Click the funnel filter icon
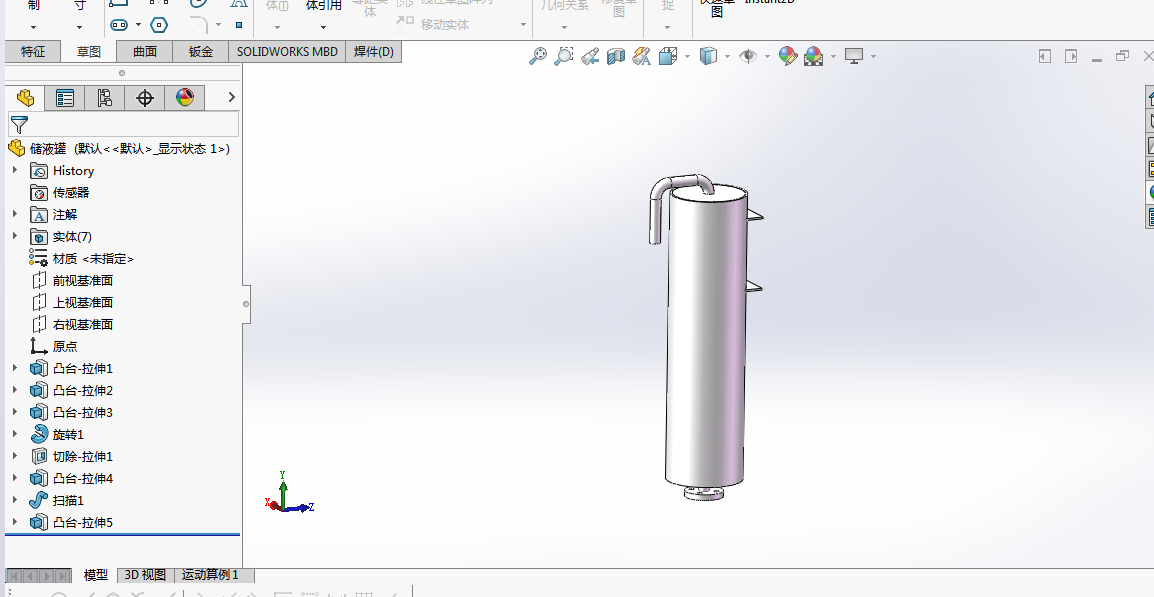1154x597 pixels. point(19,124)
